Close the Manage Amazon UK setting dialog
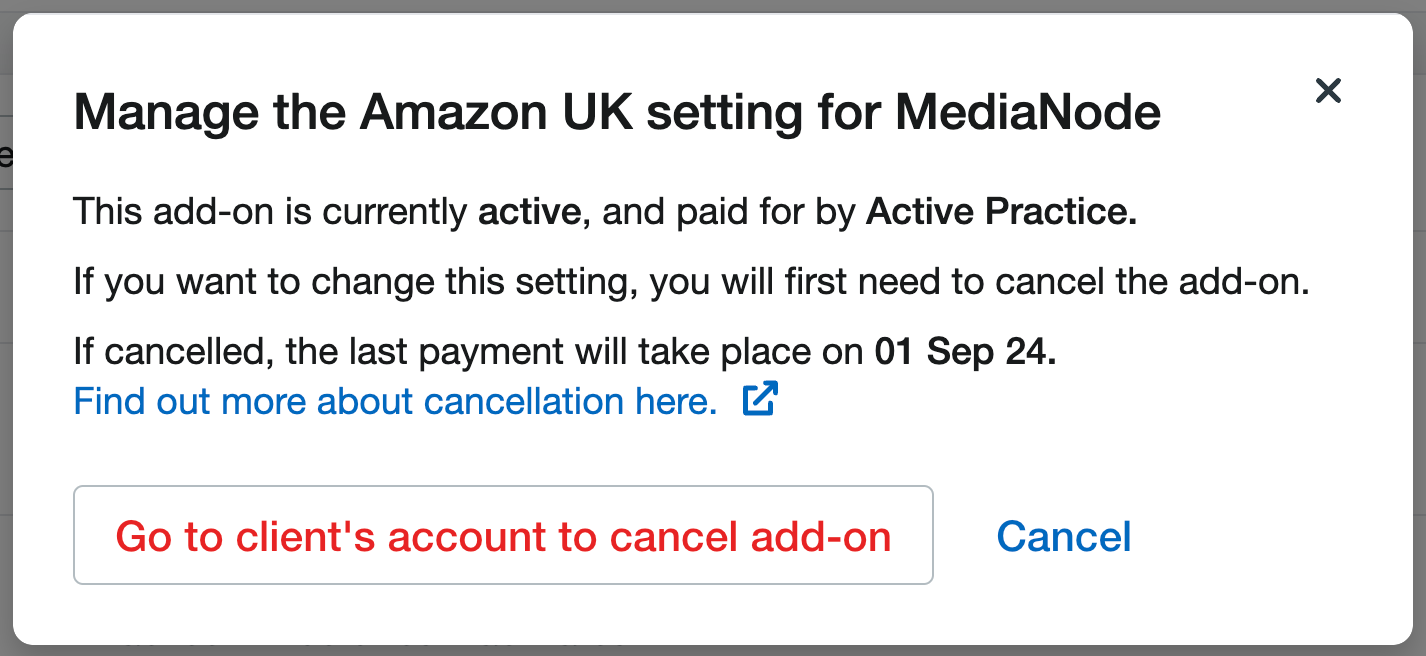The width and height of the screenshot is (1426, 656). [1328, 91]
